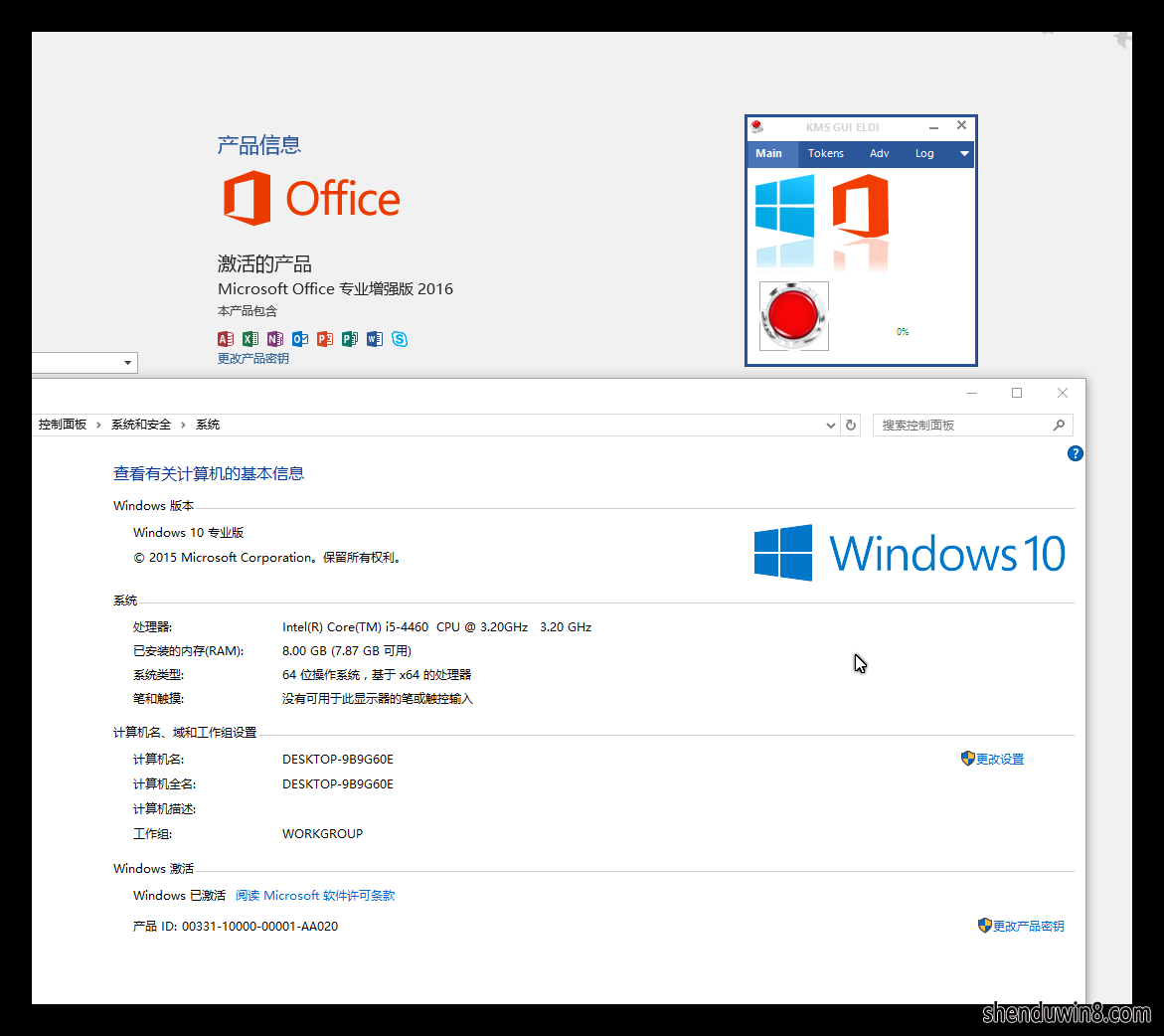Viewport: 1164px width, 1036px height.
Task: Open the Log tab in KMS GUI
Action: tap(924, 153)
